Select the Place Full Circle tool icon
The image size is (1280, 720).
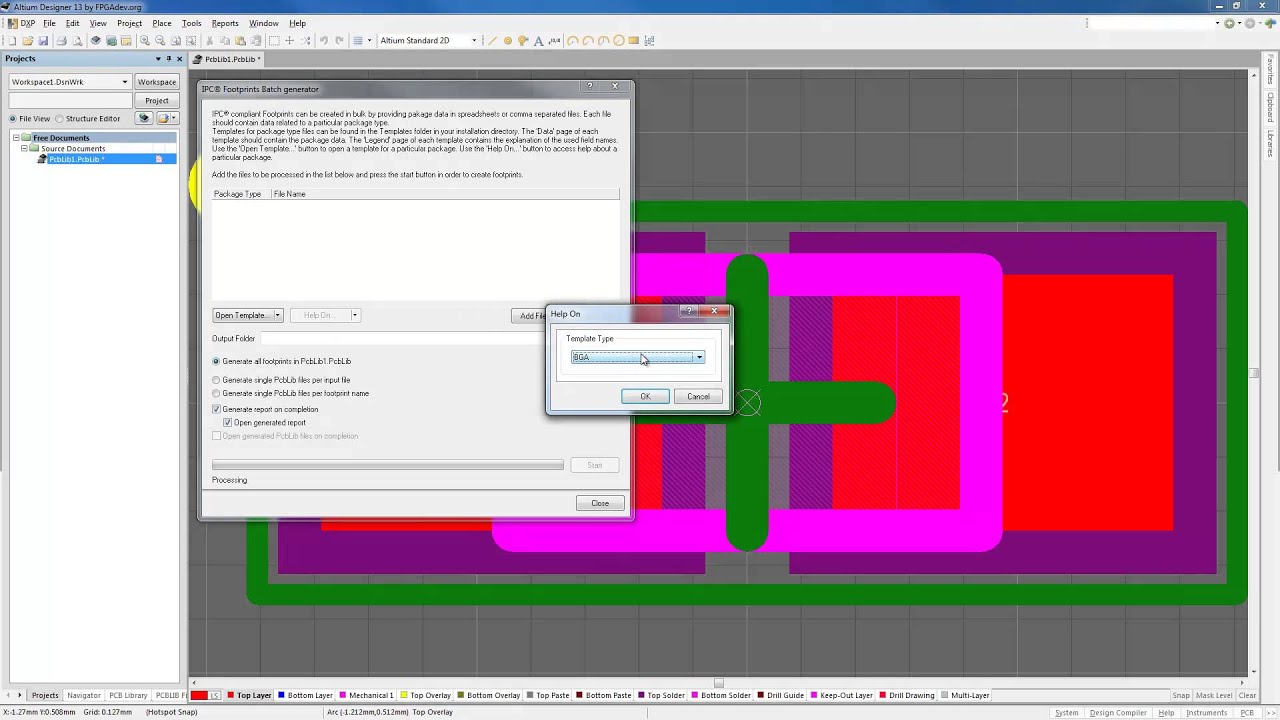[x=619, y=41]
